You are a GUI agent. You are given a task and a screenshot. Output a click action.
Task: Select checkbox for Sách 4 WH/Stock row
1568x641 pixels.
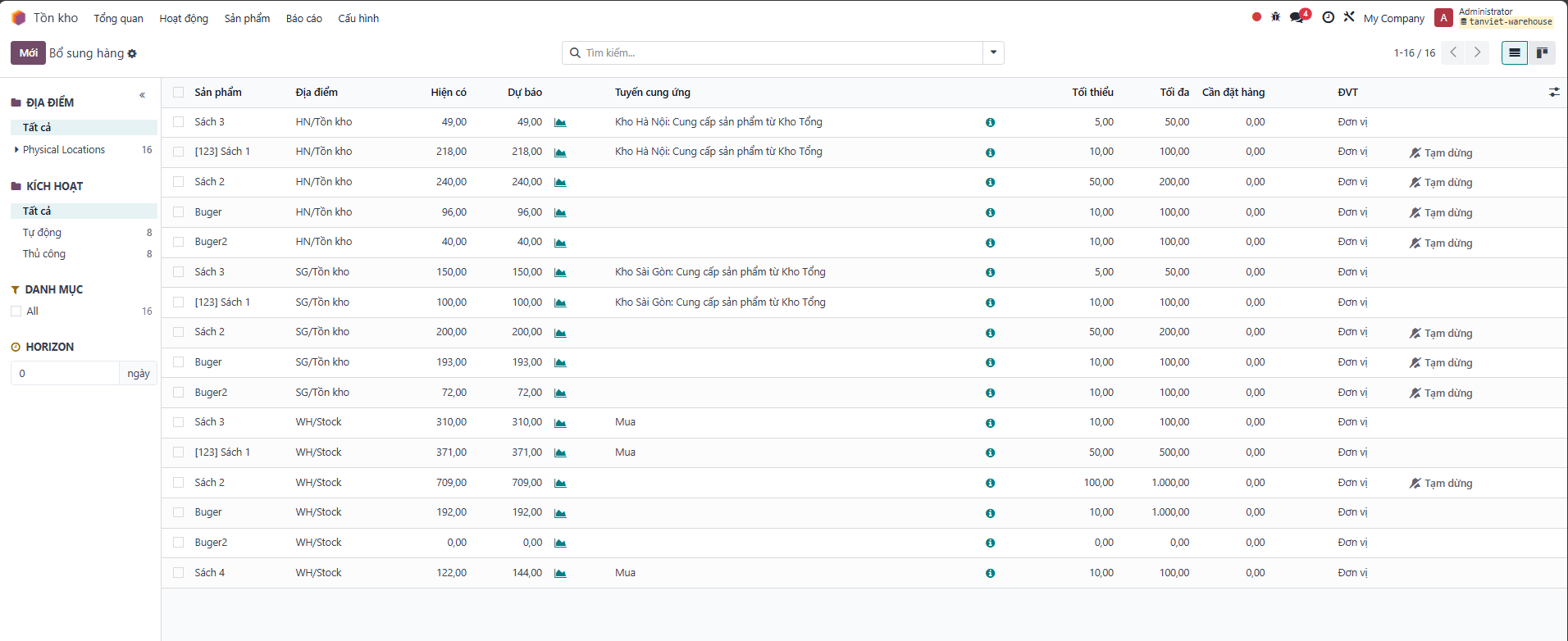[178, 573]
